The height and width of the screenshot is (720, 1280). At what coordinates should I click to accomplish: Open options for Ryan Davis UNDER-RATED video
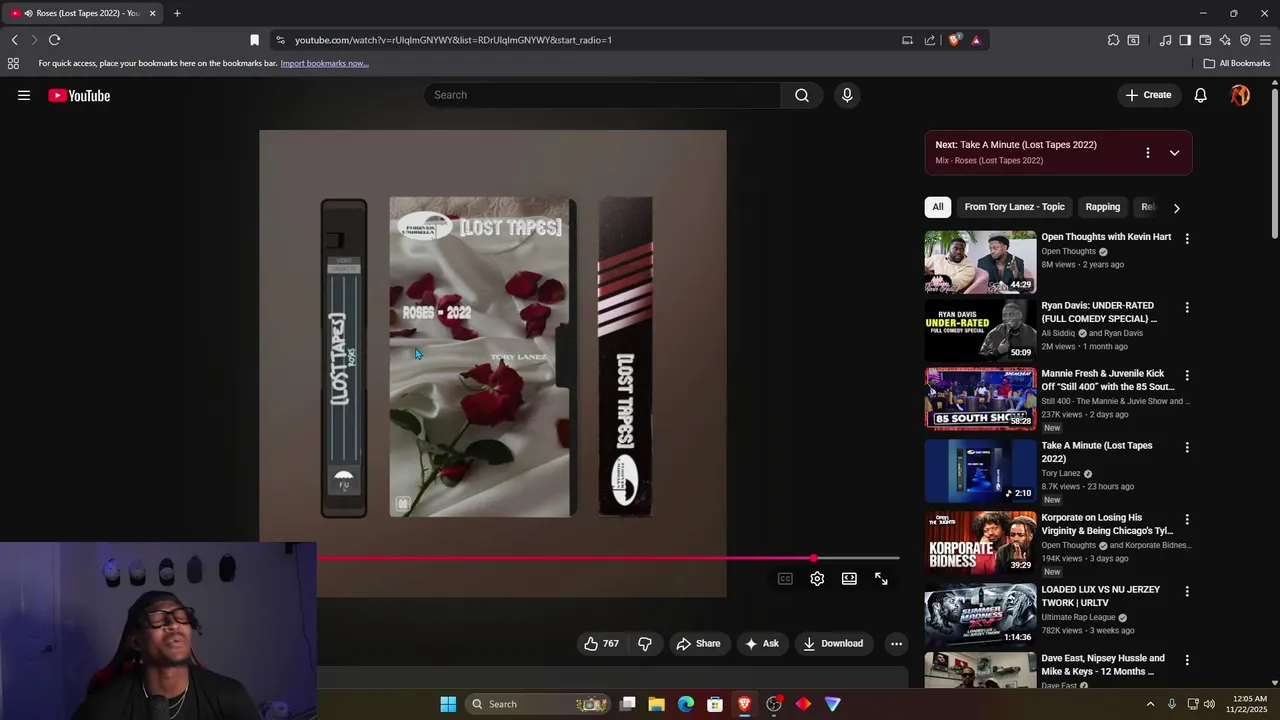[x=1187, y=307]
